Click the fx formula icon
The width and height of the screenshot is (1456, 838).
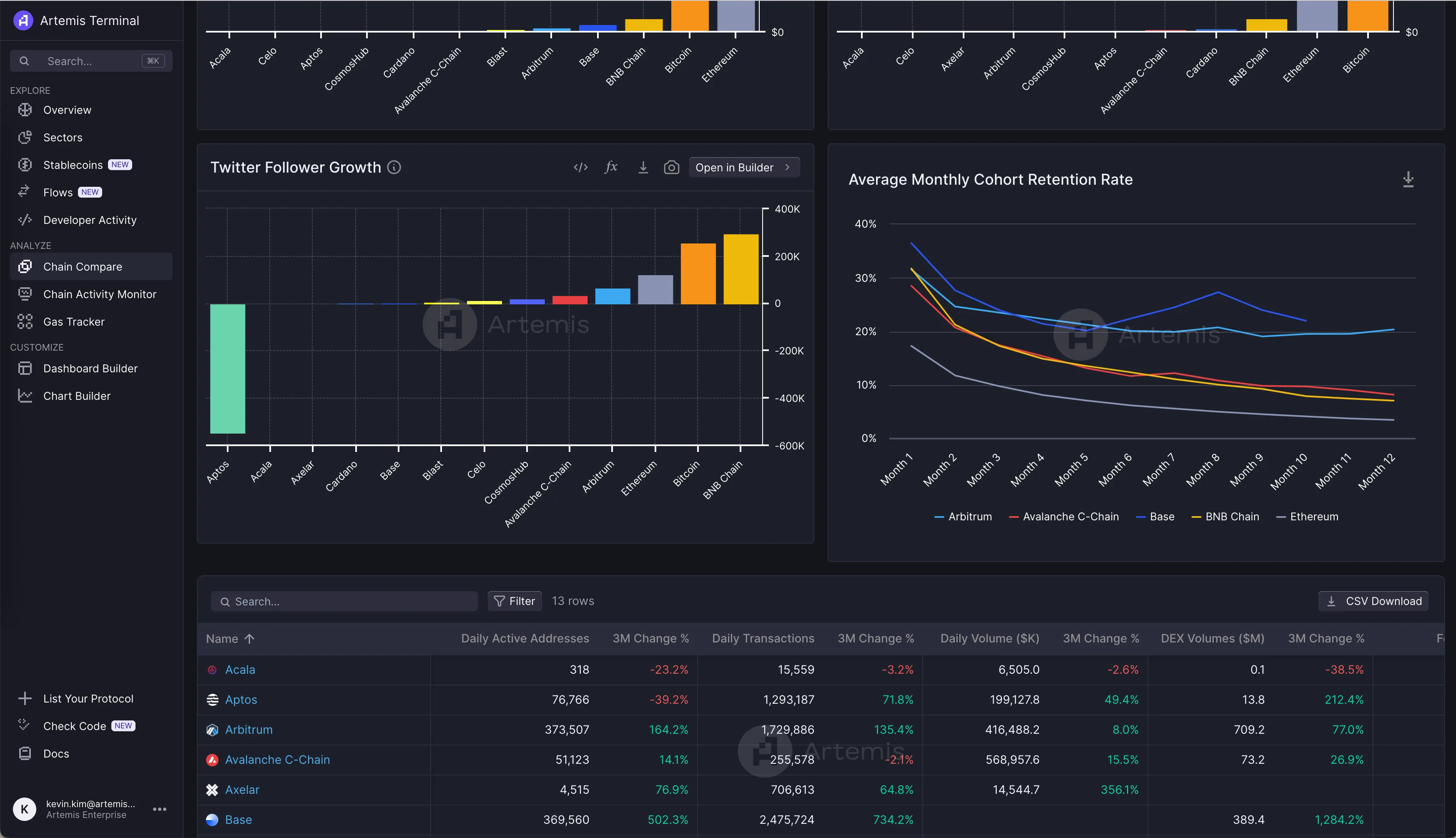[611, 168]
